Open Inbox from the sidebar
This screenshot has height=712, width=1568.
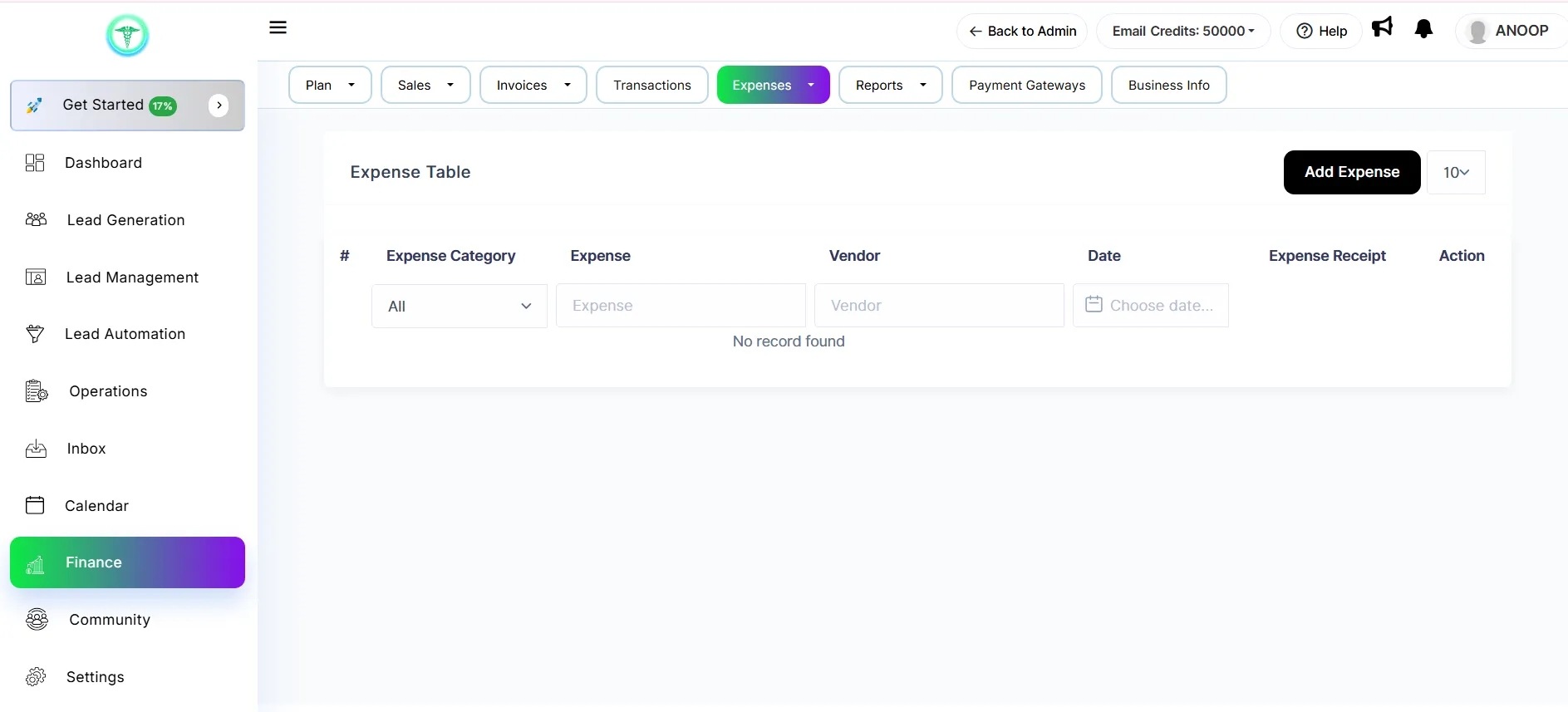click(x=86, y=449)
